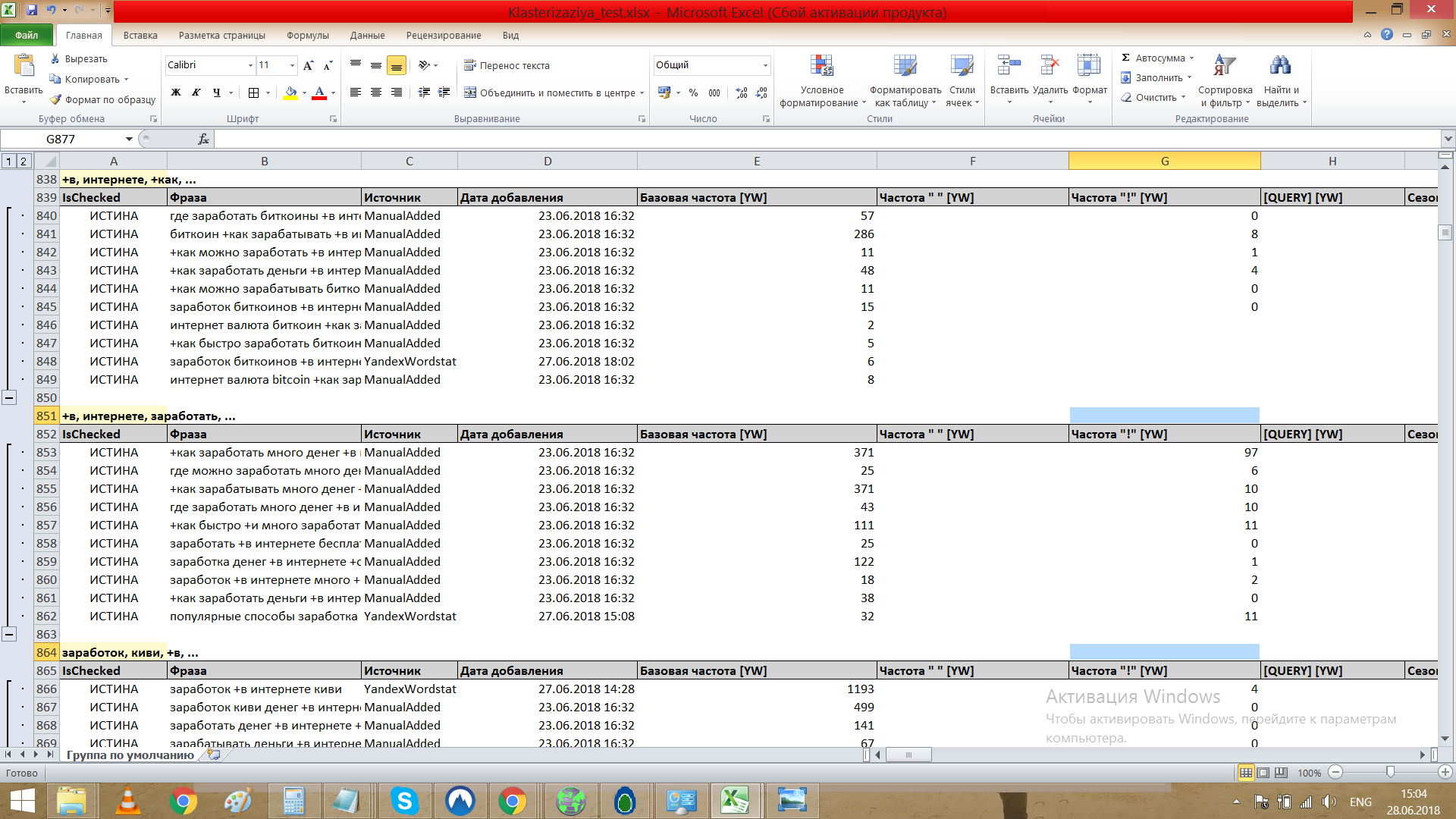Decrease indent

pos(424,93)
